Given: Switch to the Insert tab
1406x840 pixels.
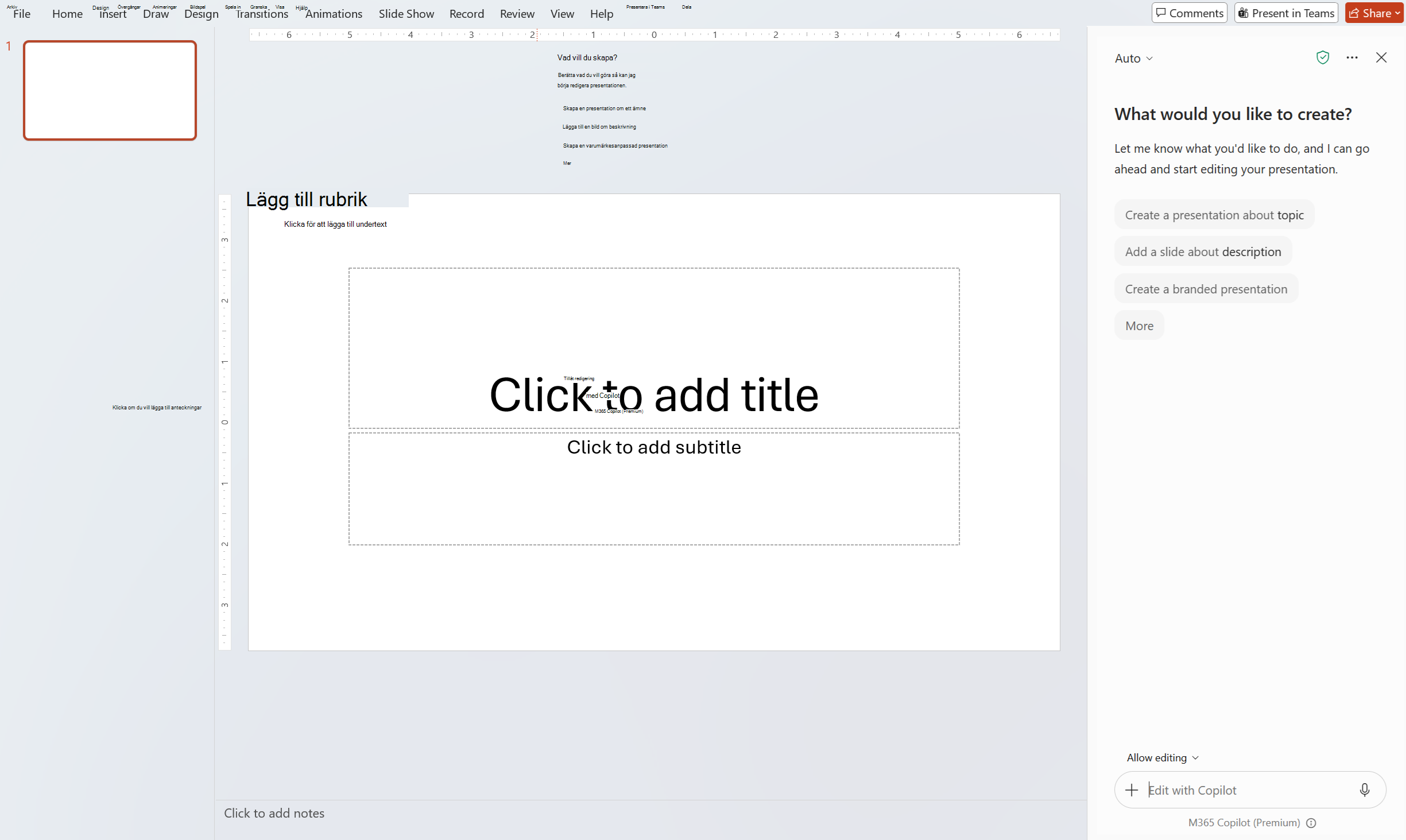Looking at the screenshot, I should 113,14.
